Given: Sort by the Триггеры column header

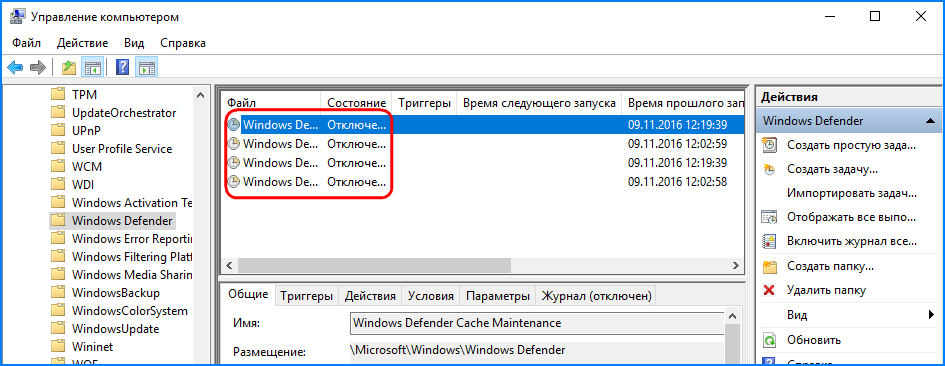Looking at the screenshot, I should pyautogui.click(x=424, y=103).
